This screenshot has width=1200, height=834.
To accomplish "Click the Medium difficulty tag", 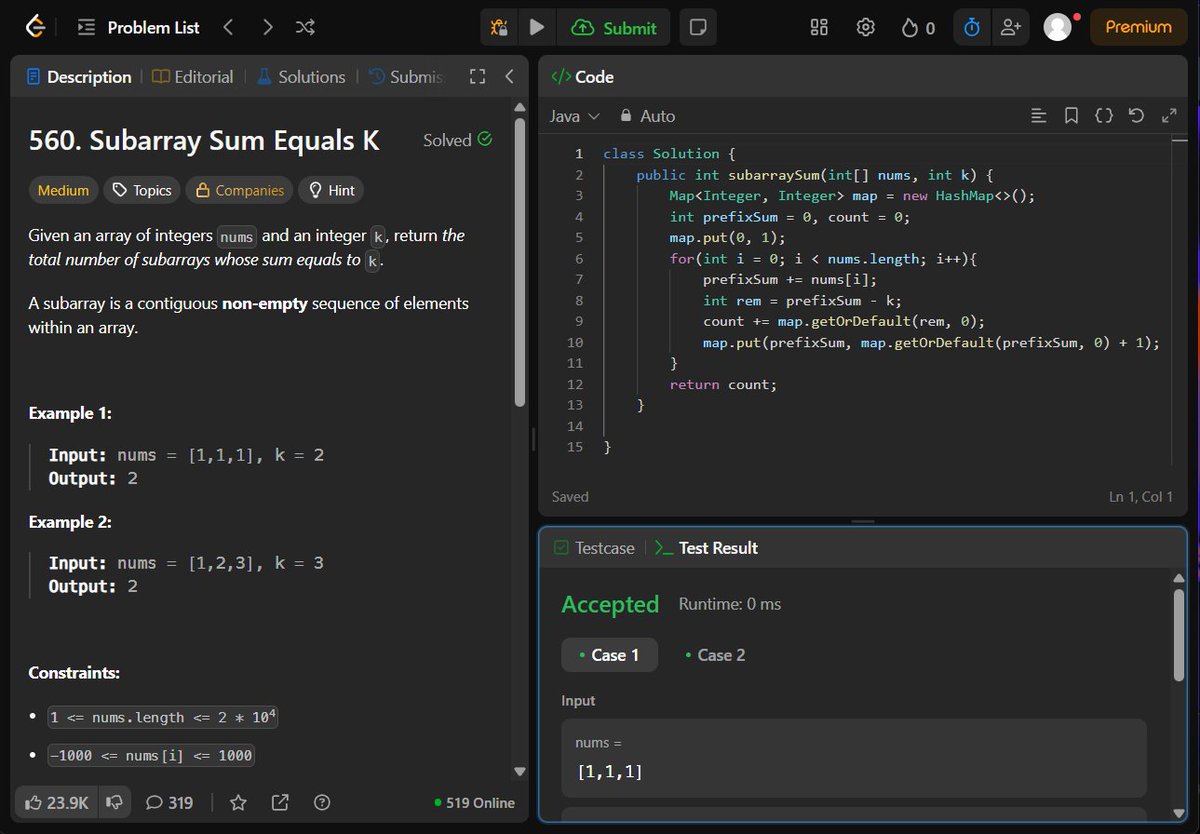I will click(63, 190).
